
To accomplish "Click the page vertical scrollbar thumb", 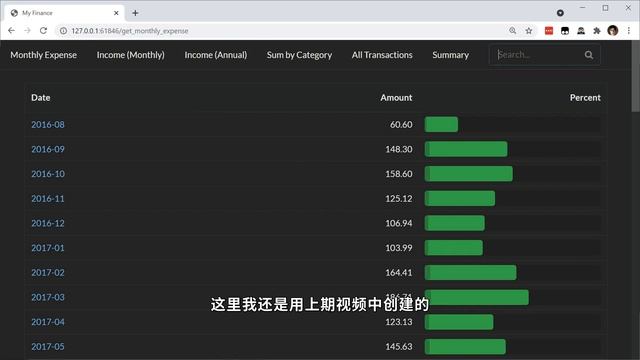I will pos(636,76).
